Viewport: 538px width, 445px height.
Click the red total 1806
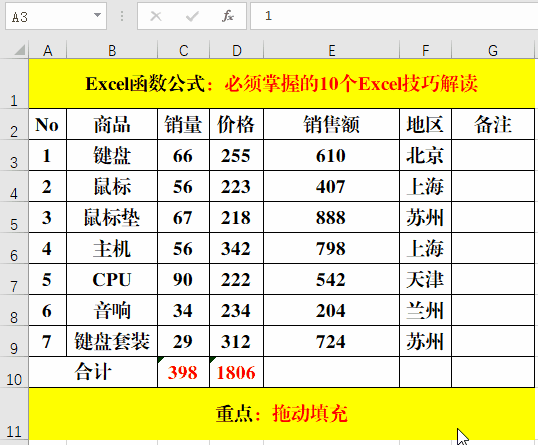(236, 372)
